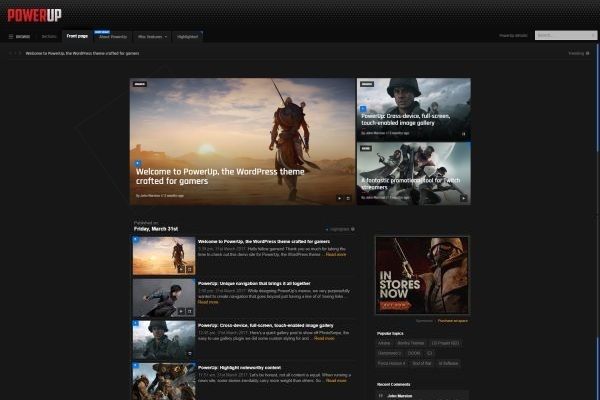Image resolution: width=600 pixels, height=400 pixels.
Task: Open list article Cross-device image gallery title
Action: click(x=266, y=326)
